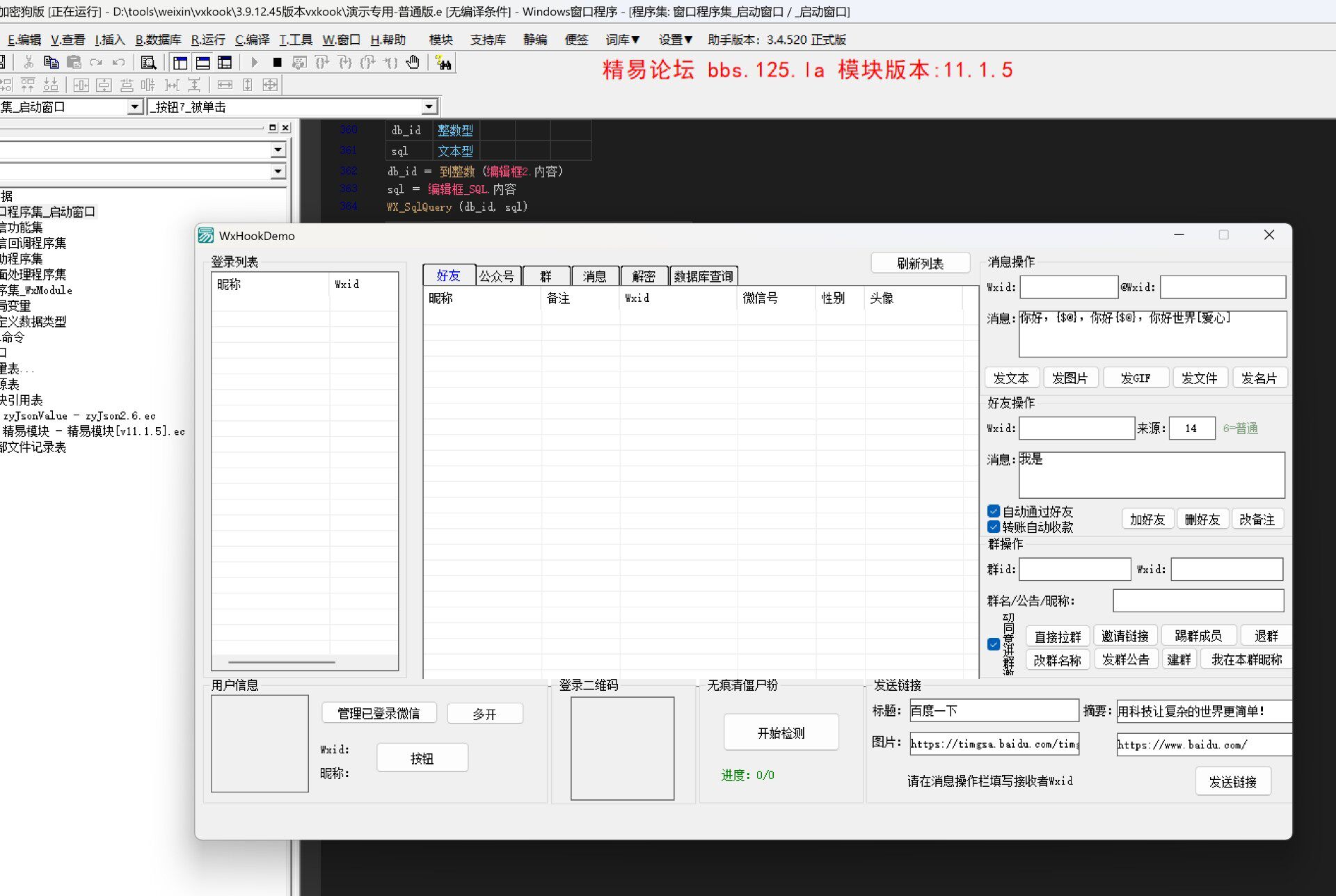Open the first dropdown in left panel
This screenshot has width=1336, height=896.
(x=278, y=150)
